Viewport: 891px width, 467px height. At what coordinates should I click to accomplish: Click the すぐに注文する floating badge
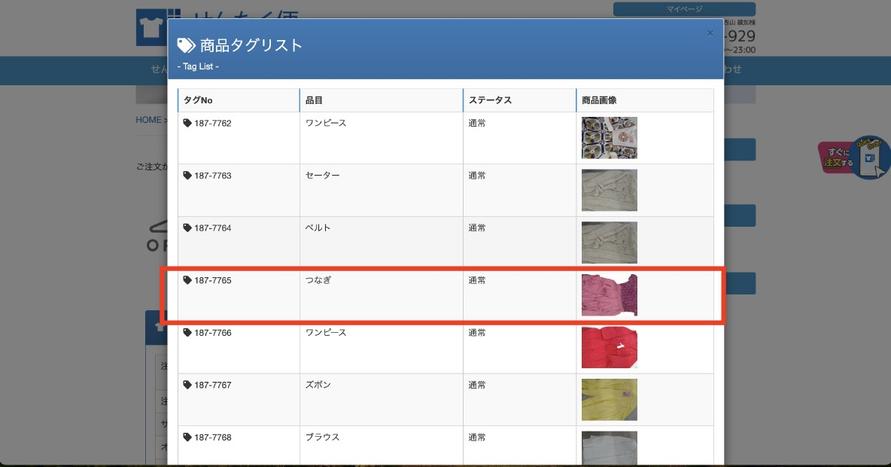click(x=853, y=158)
